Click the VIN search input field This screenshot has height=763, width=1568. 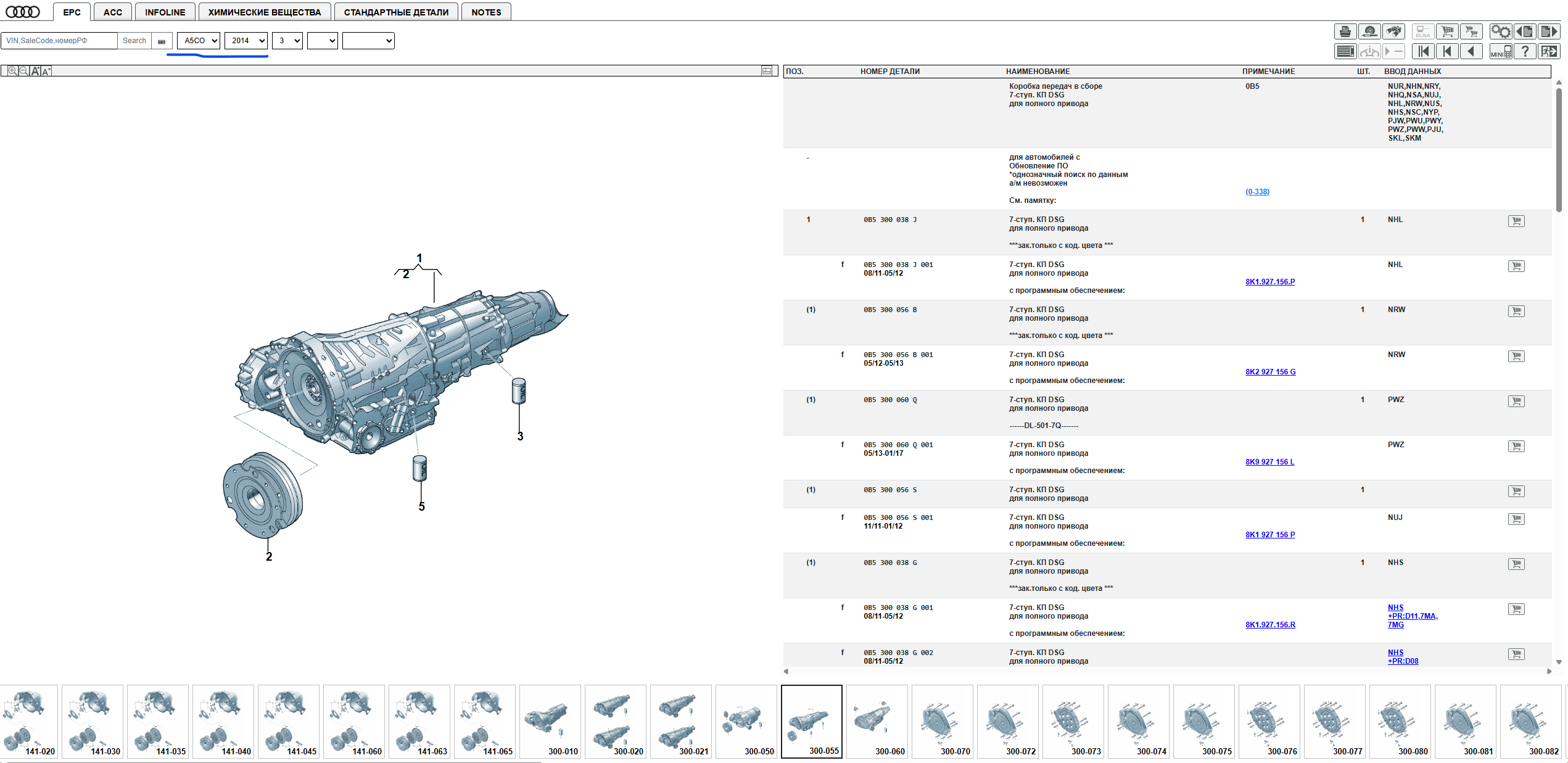coord(59,41)
